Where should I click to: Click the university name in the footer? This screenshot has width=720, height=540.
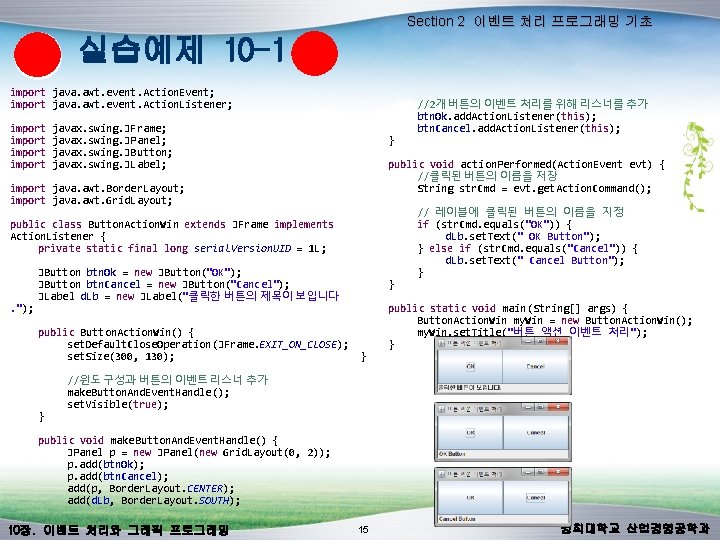click(635, 529)
